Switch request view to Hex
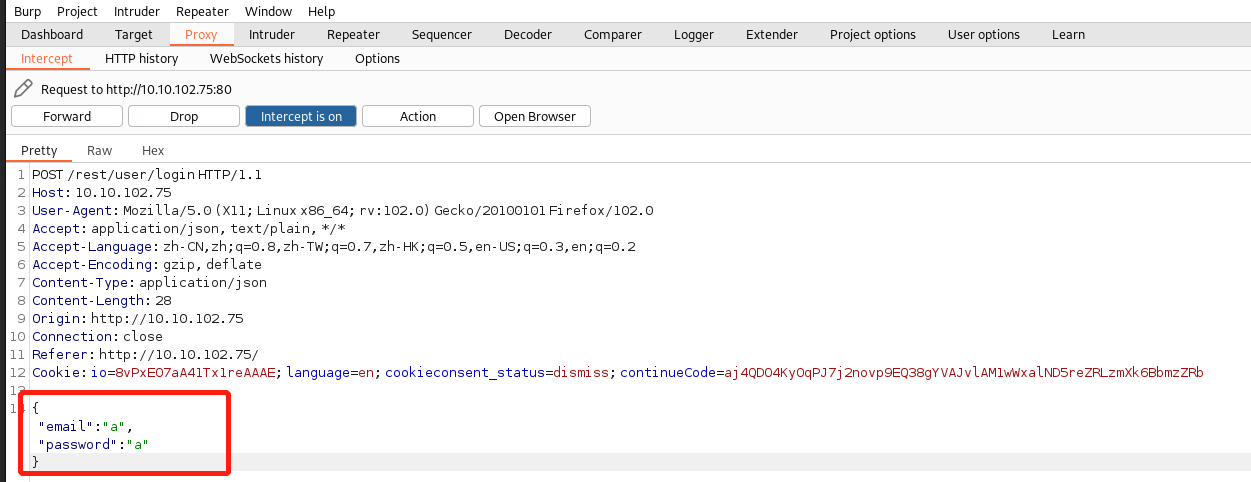The image size is (1251, 482). point(152,150)
